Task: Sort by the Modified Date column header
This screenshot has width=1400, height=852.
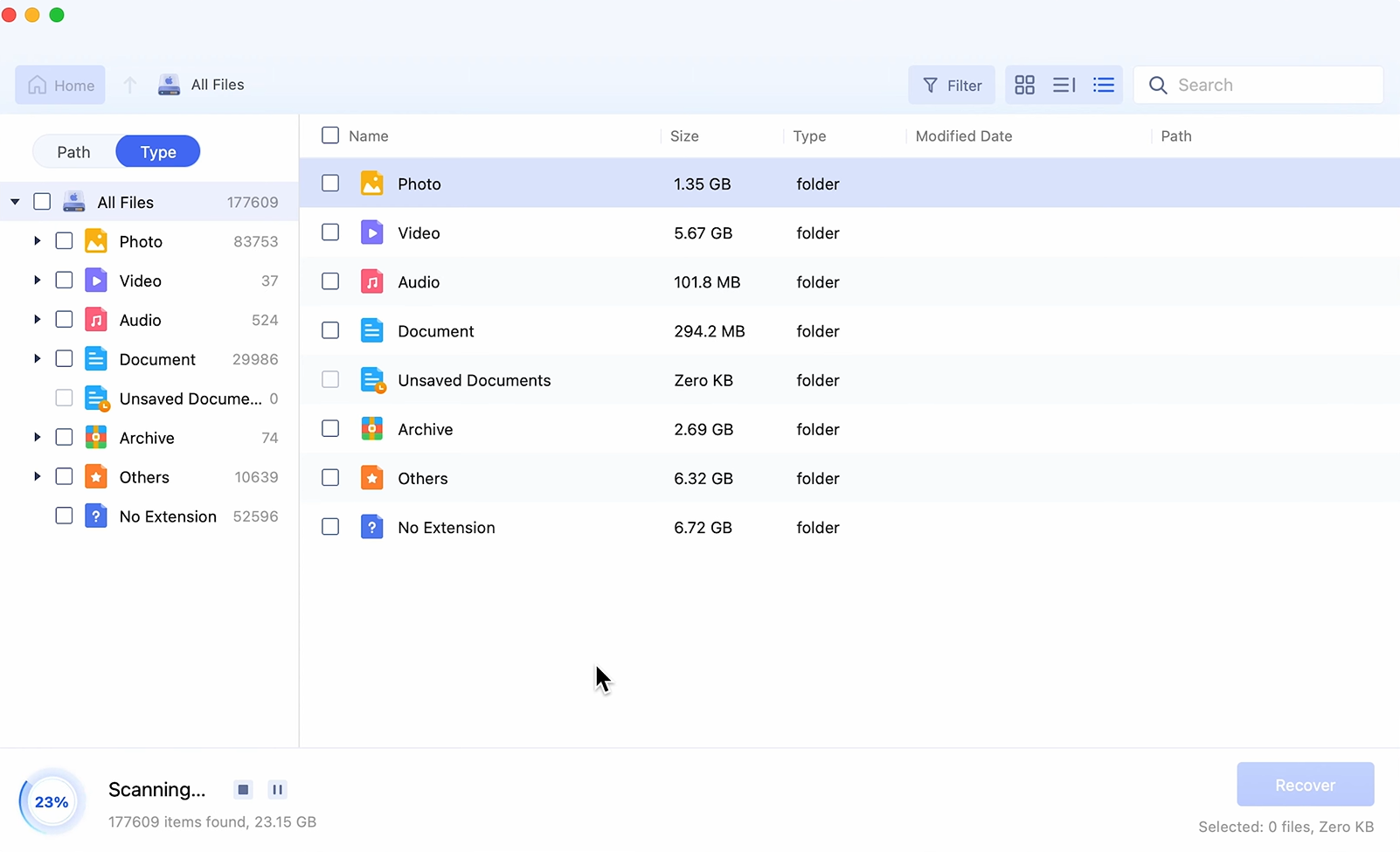Action: (x=964, y=136)
